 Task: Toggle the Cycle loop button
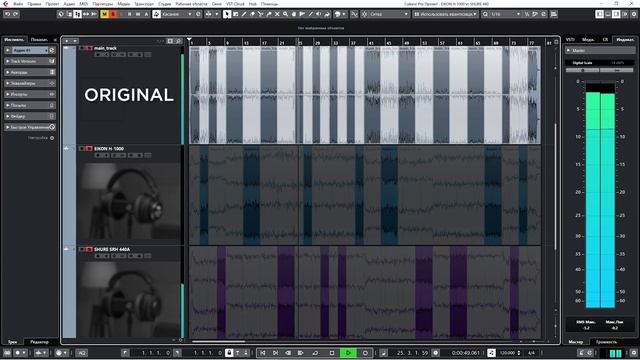pyautogui.click(x=315, y=353)
